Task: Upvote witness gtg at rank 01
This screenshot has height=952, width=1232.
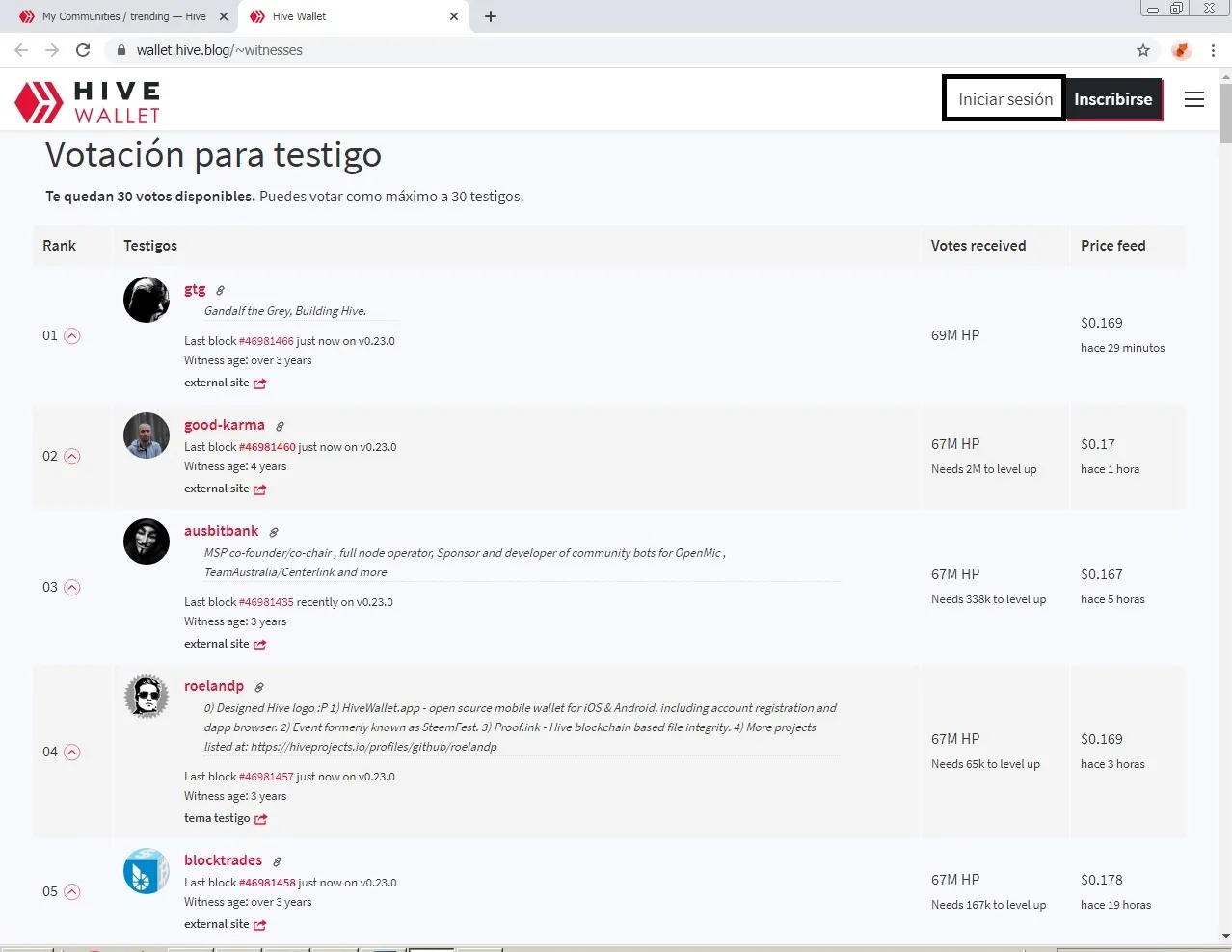Action: click(x=72, y=336)
